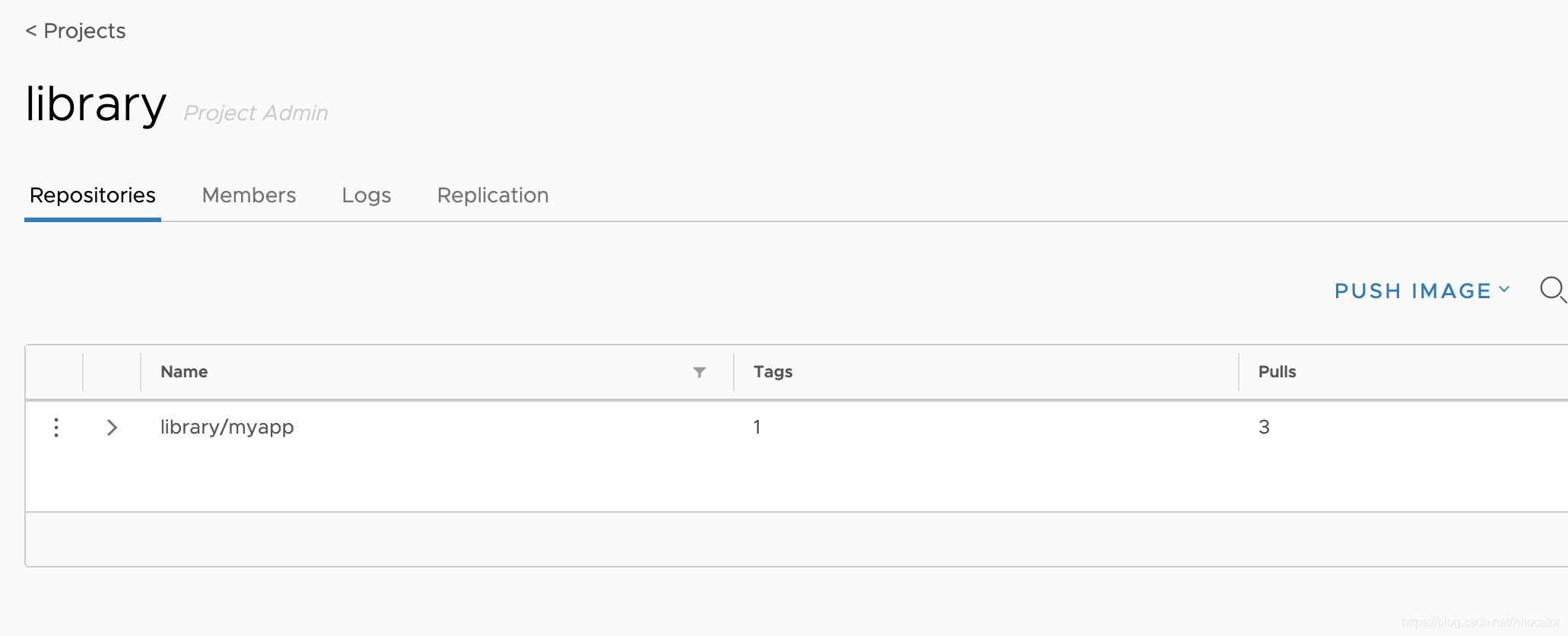Image resolution: width=1568 pixels, height=636 pixels.
Task: Go to the Replication tab
Action: click(x=493, y=196)
